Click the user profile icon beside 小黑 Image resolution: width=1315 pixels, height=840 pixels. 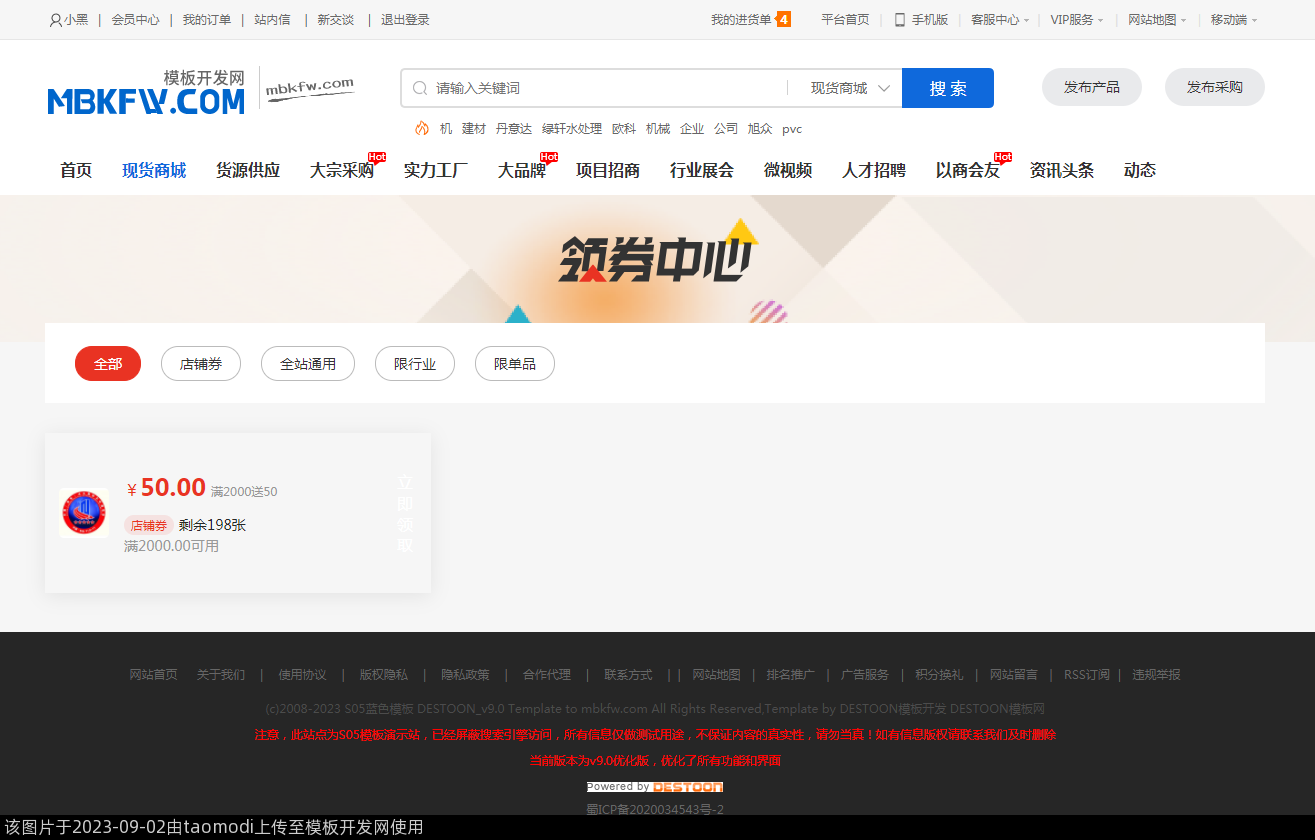click(55, 20)
